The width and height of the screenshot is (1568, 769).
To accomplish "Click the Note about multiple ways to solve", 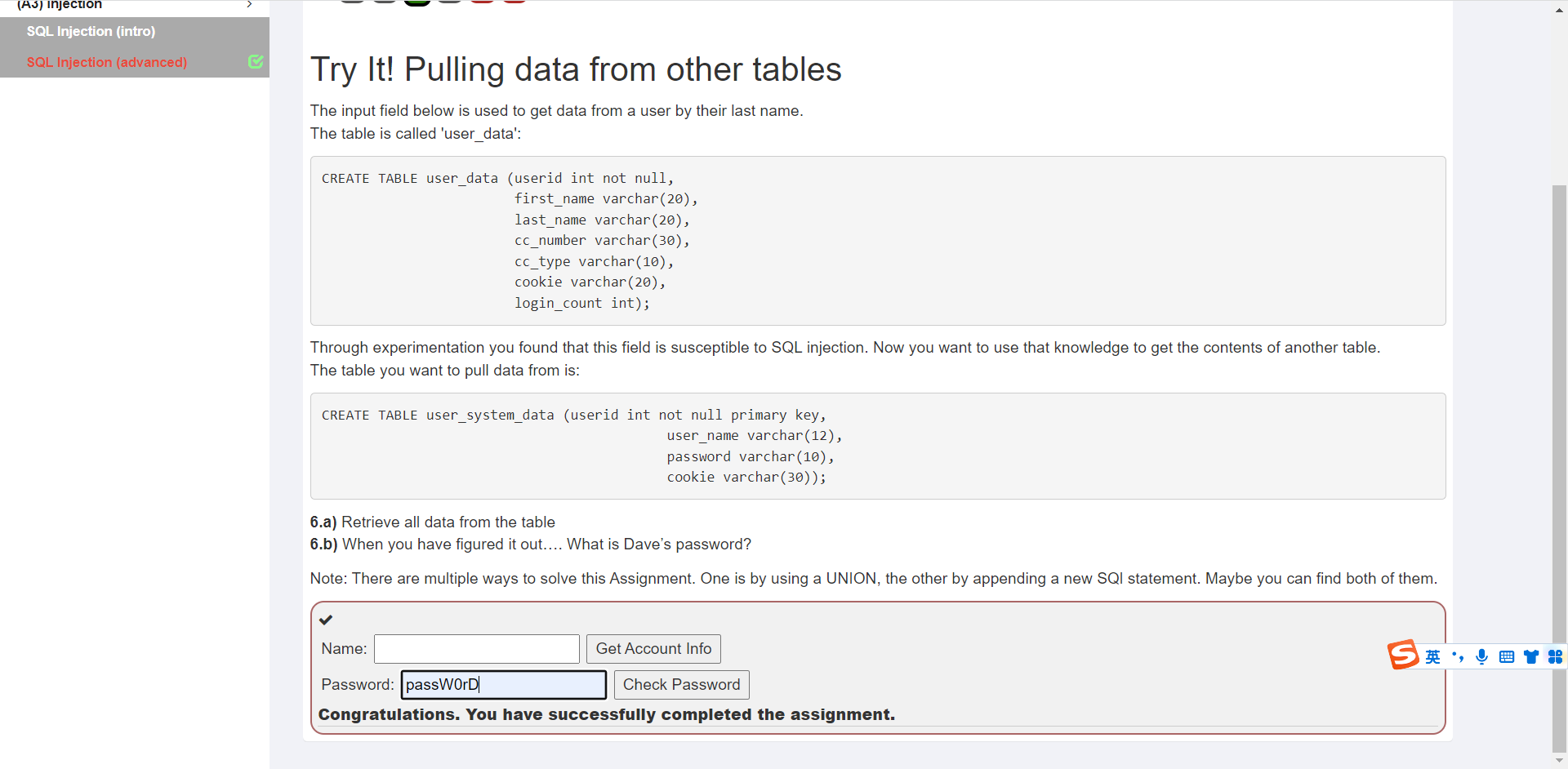I will (x=874, y=579).
